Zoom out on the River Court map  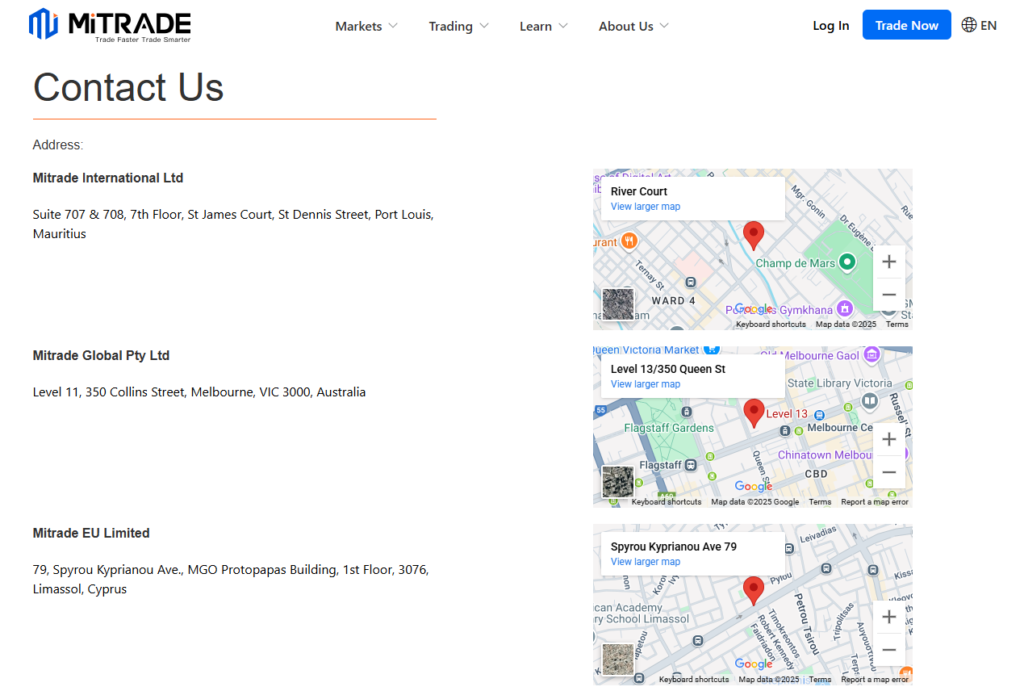pos(889,295)
